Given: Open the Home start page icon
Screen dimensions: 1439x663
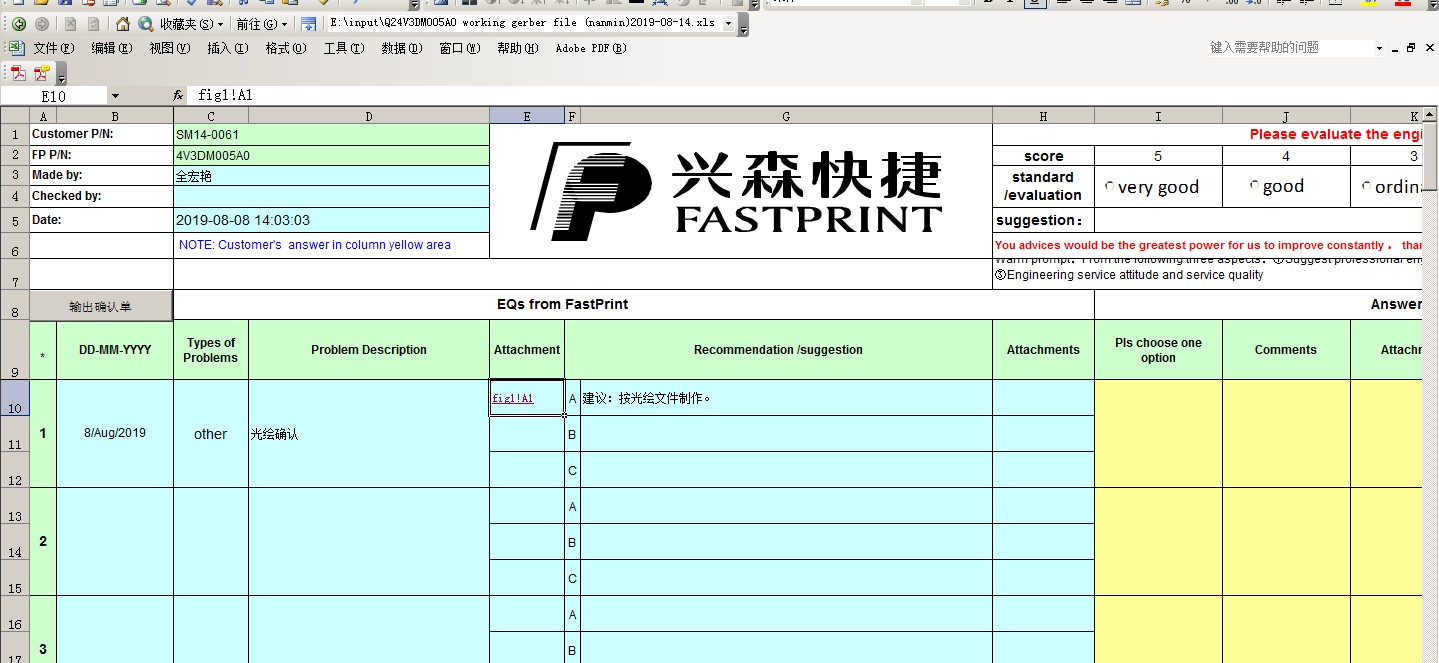Looking at the screenshot, I should [x=123, y=23].
